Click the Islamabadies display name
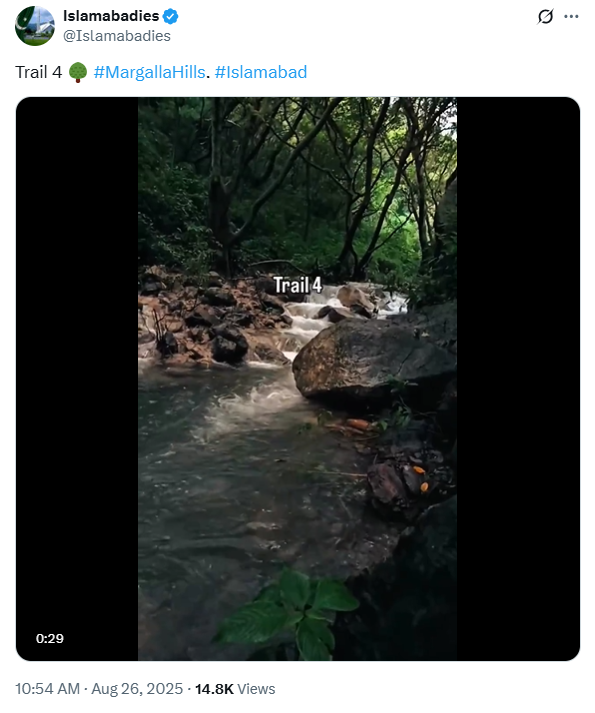The image size is (595, 713). (111, 16)
